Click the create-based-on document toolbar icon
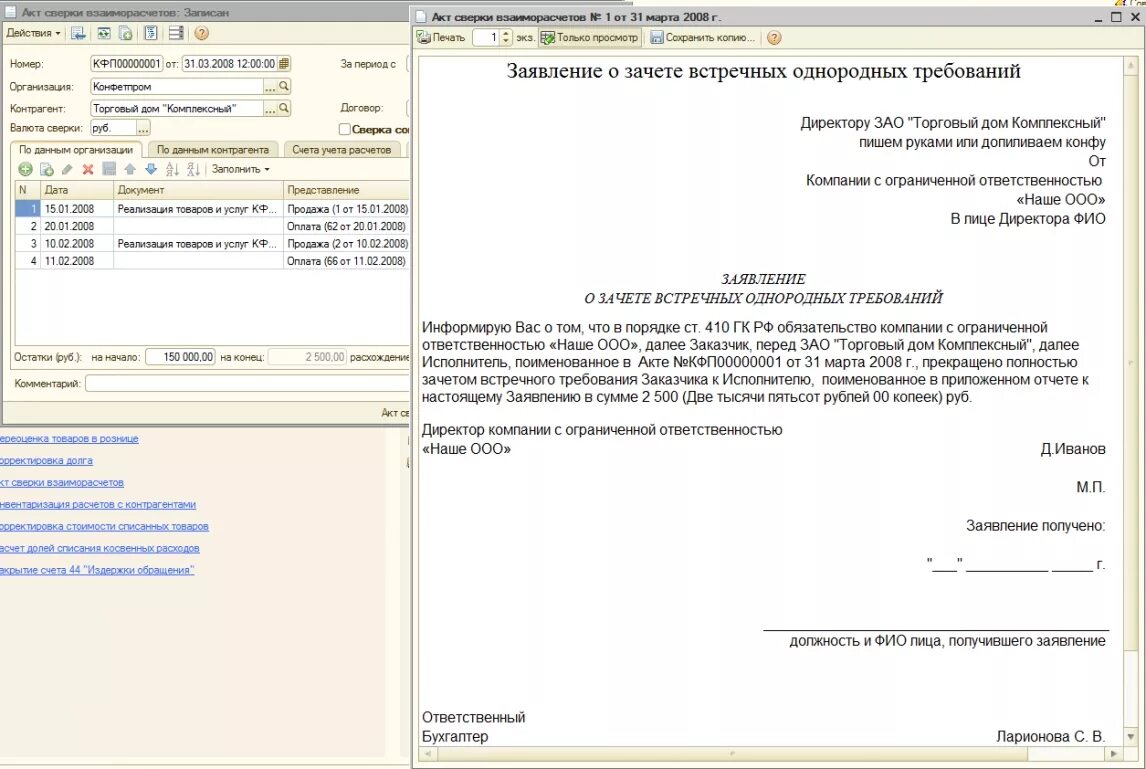The height and width of the screenshot is (769, 1146). click(x=126, y=33)
